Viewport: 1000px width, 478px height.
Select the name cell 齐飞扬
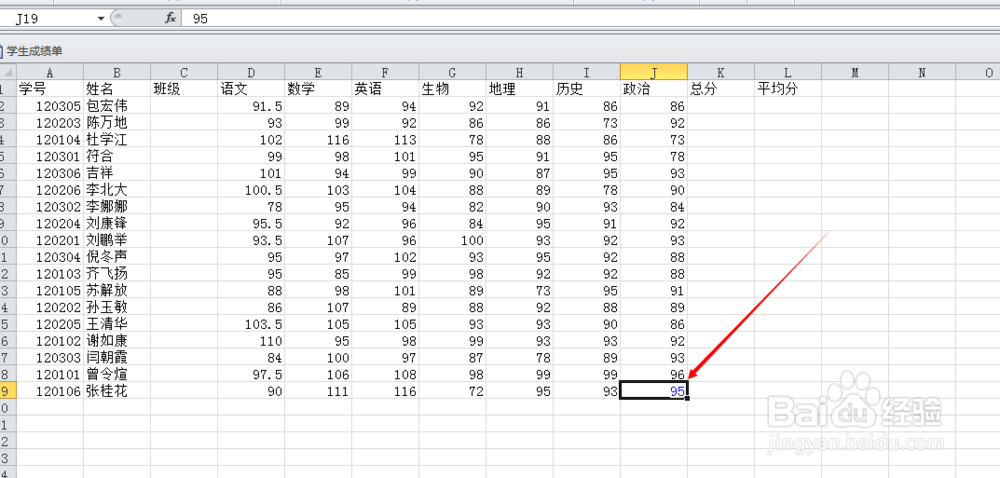click(x=117, y=274)
